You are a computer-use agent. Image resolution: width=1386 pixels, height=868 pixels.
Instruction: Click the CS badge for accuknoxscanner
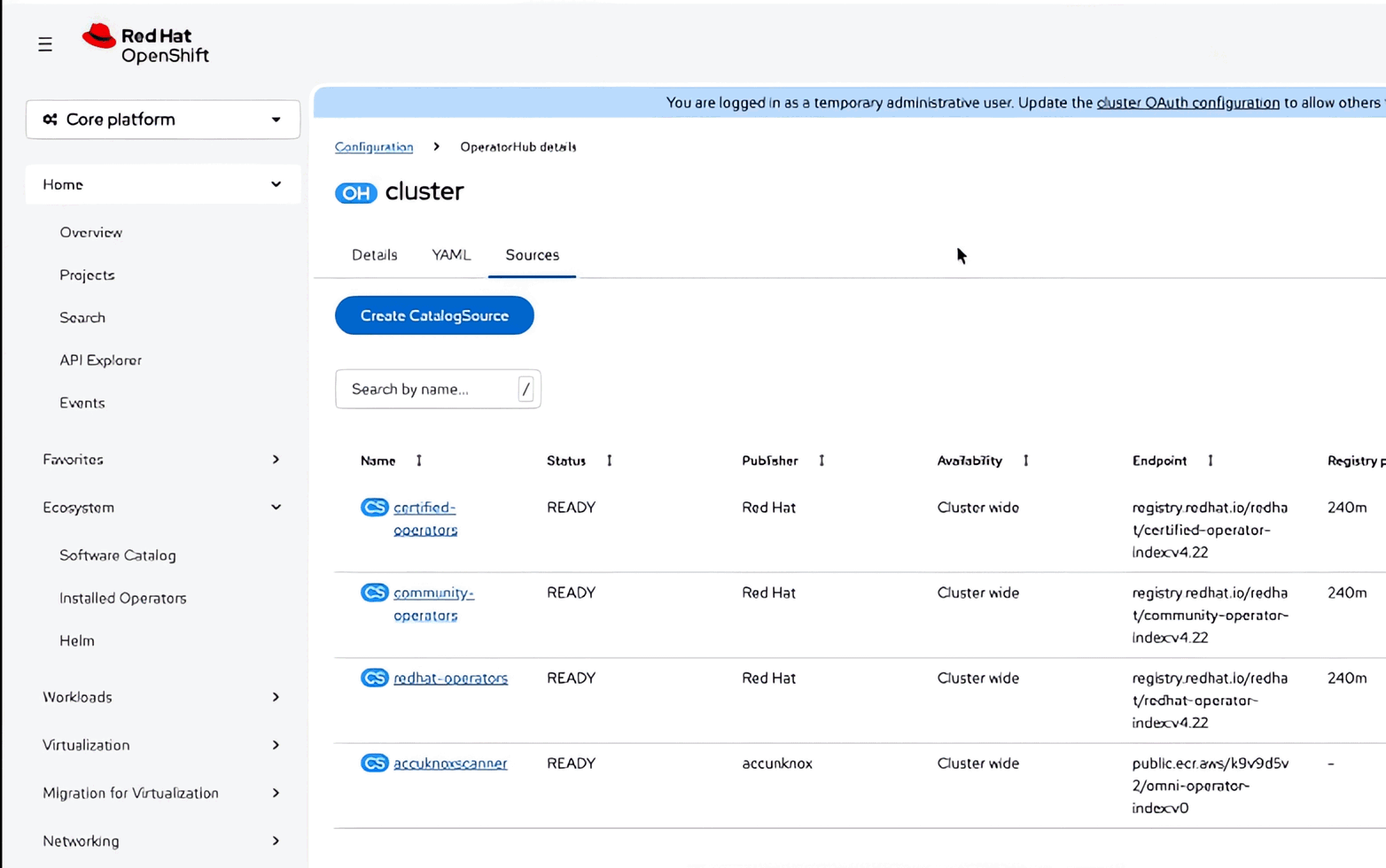[375, 763]
